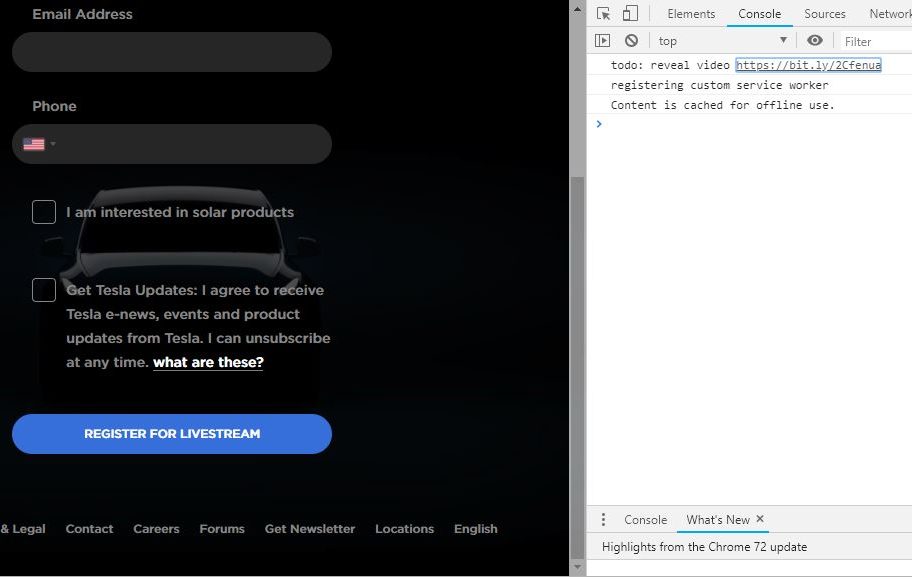Screen dimensions: 912x579
Task: Select 'registering custom service worker' log line
Action: coord(719,85)
